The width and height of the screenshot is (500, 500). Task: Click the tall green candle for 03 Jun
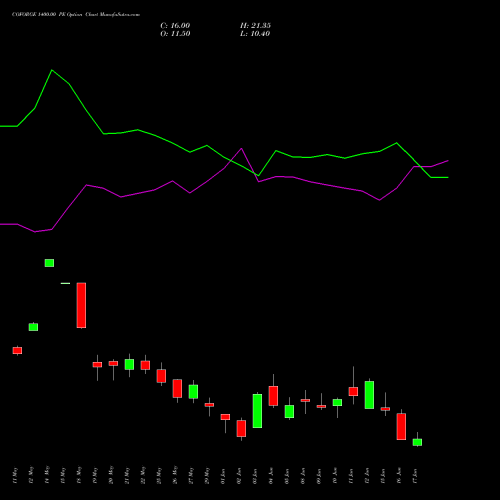257,411
